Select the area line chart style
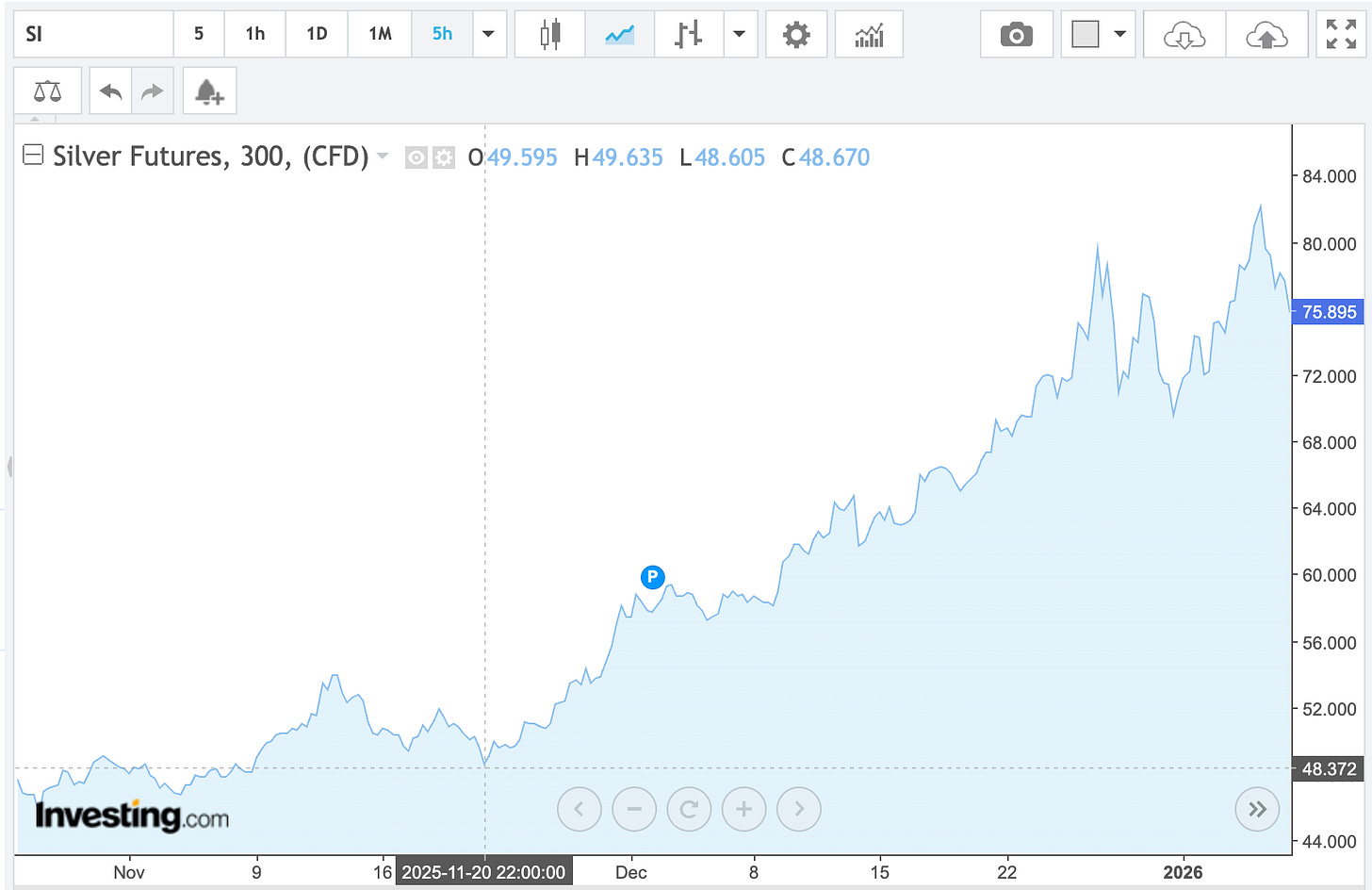The height and width of the screenshot is (890, 1372). pos(619,35)
